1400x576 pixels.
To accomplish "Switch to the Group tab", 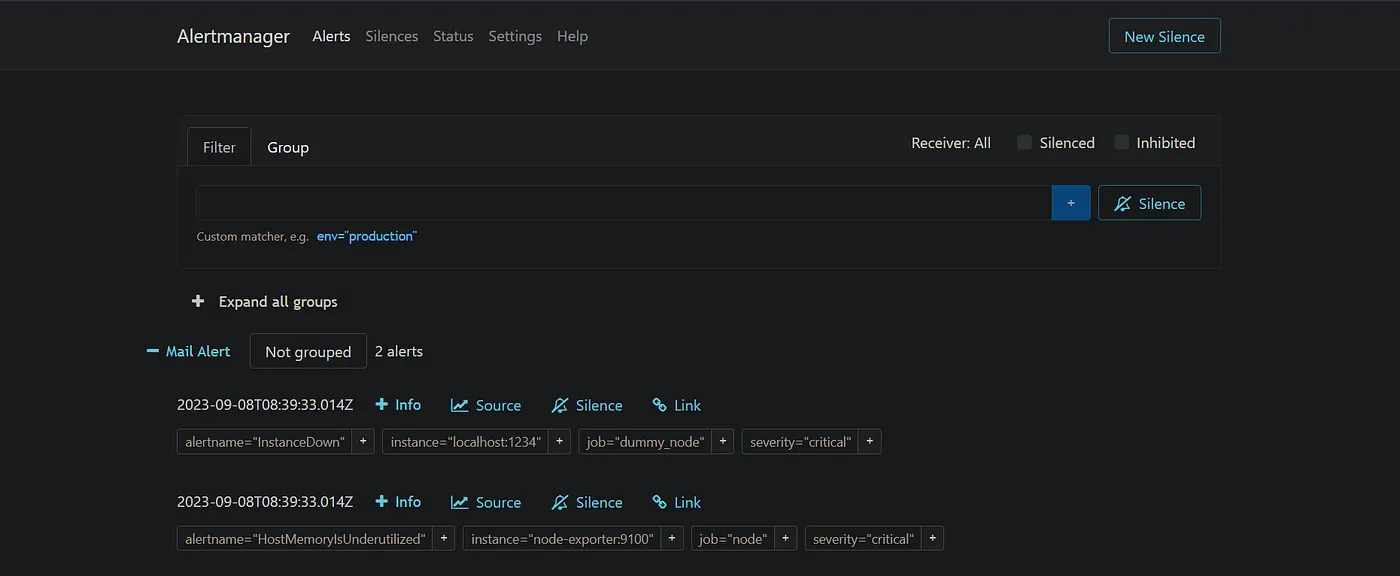I will click(288, 147).
